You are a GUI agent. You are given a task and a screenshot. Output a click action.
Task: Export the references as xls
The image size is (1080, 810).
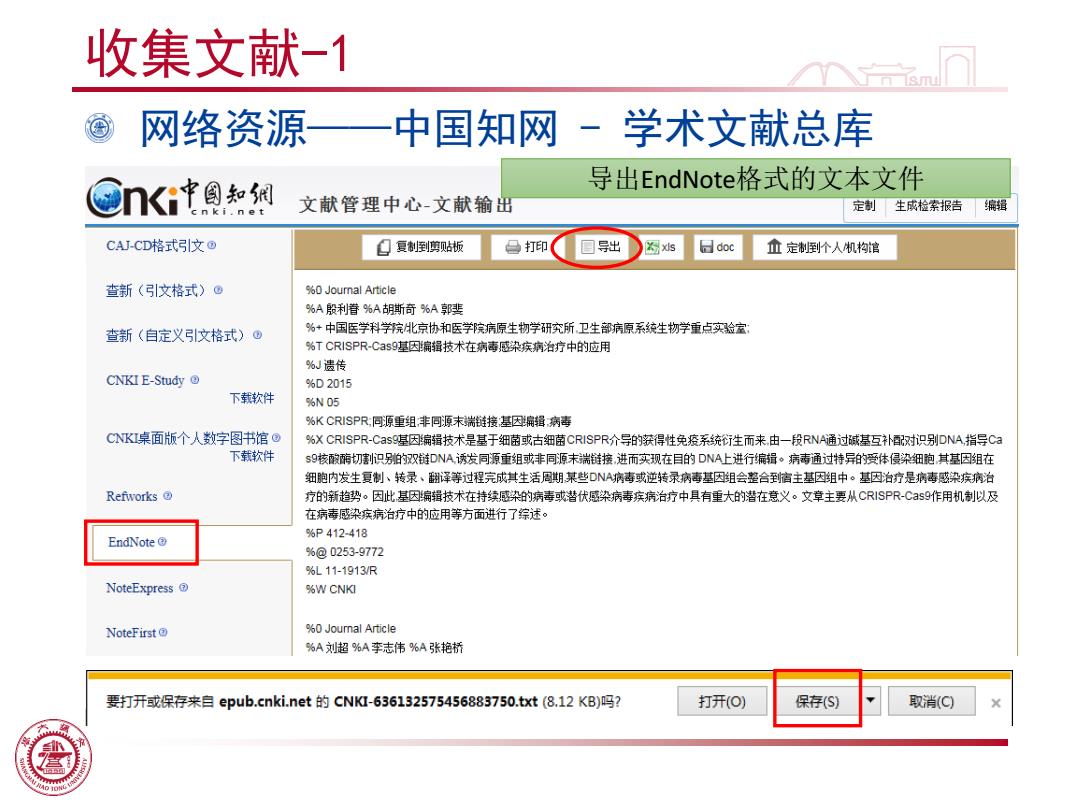coord(661,247)
